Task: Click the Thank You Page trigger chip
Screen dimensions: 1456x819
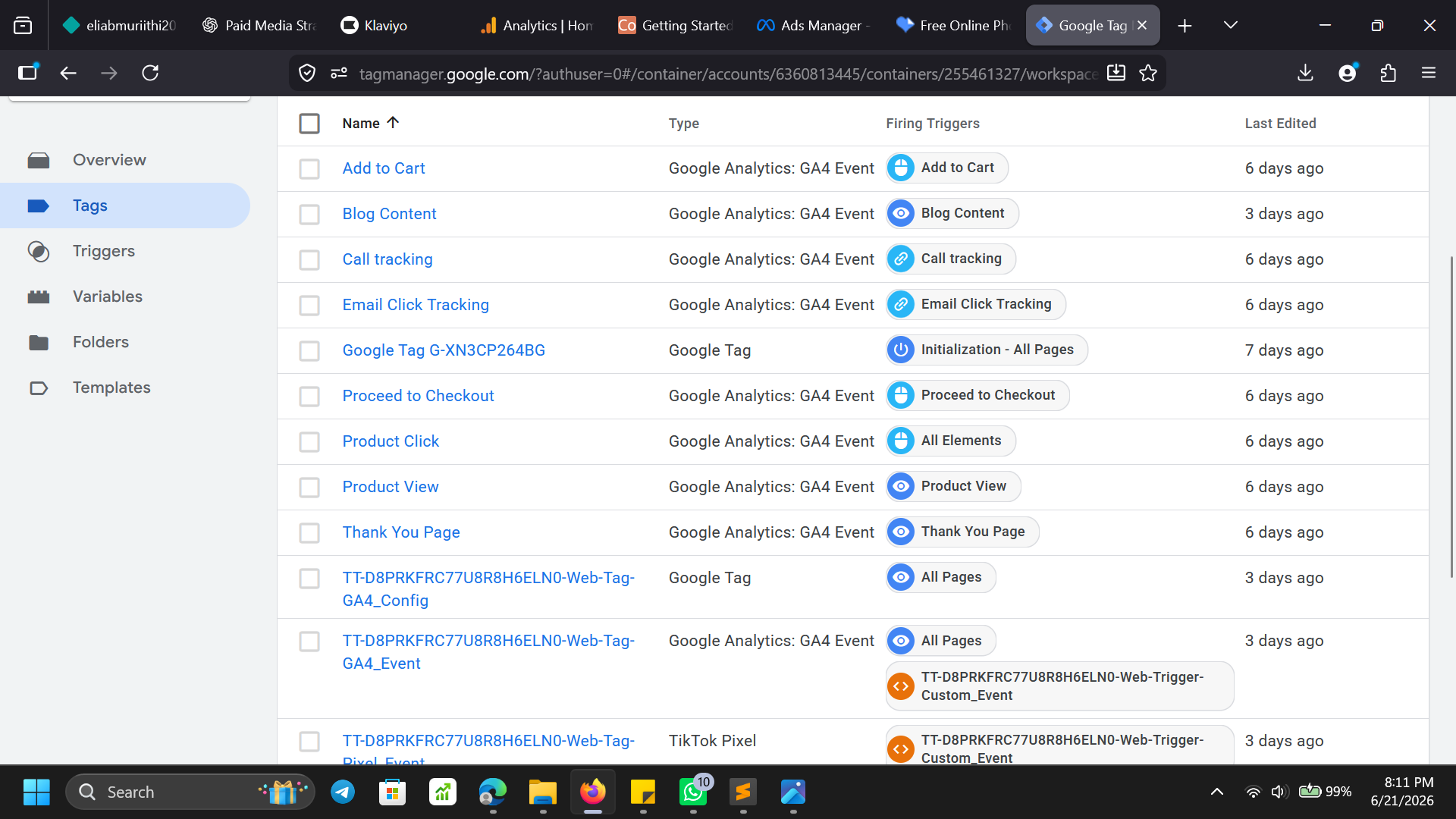Action: pos(962,532)
